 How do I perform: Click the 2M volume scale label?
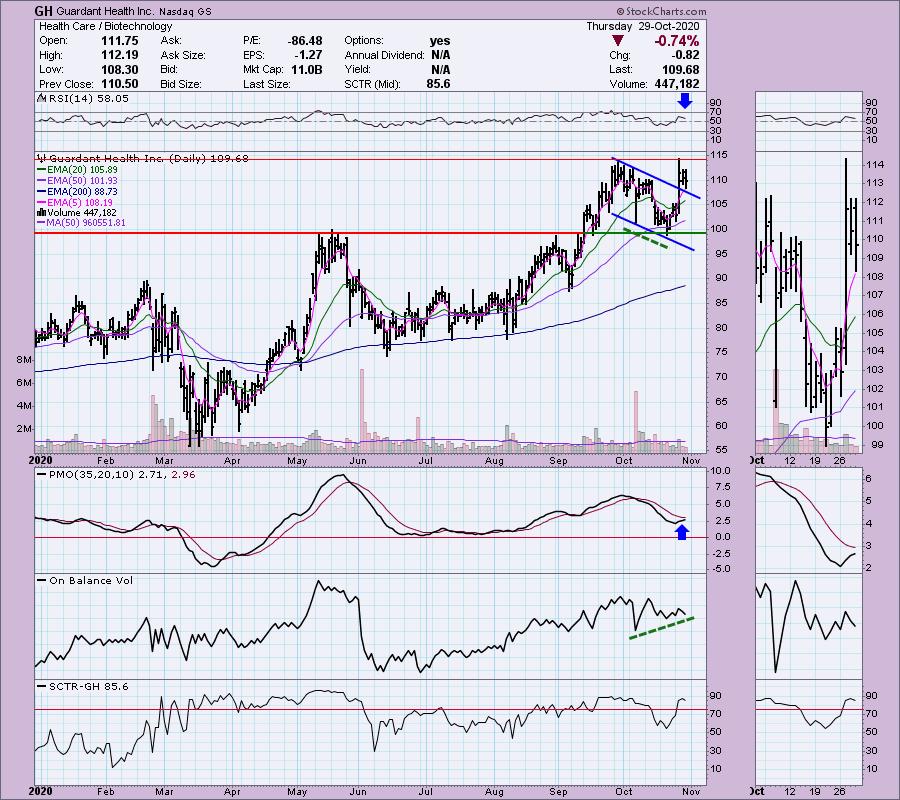[x=24, y=429]
